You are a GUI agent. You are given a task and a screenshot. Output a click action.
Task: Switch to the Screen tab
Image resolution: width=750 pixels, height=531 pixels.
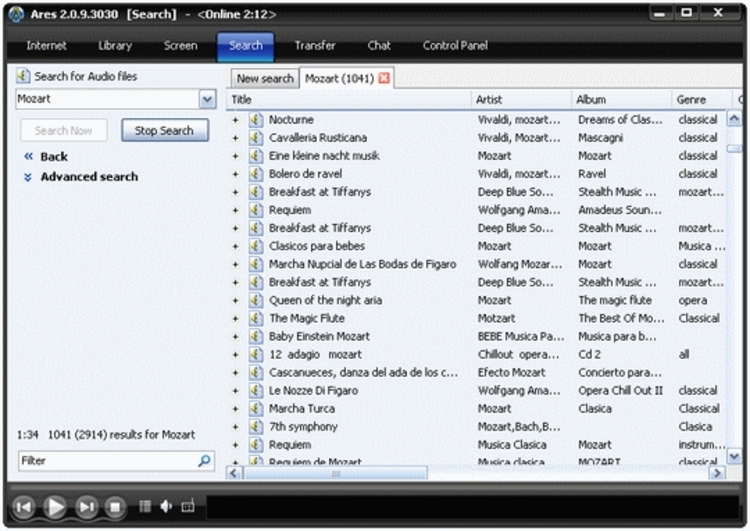[x=180, y=46]
